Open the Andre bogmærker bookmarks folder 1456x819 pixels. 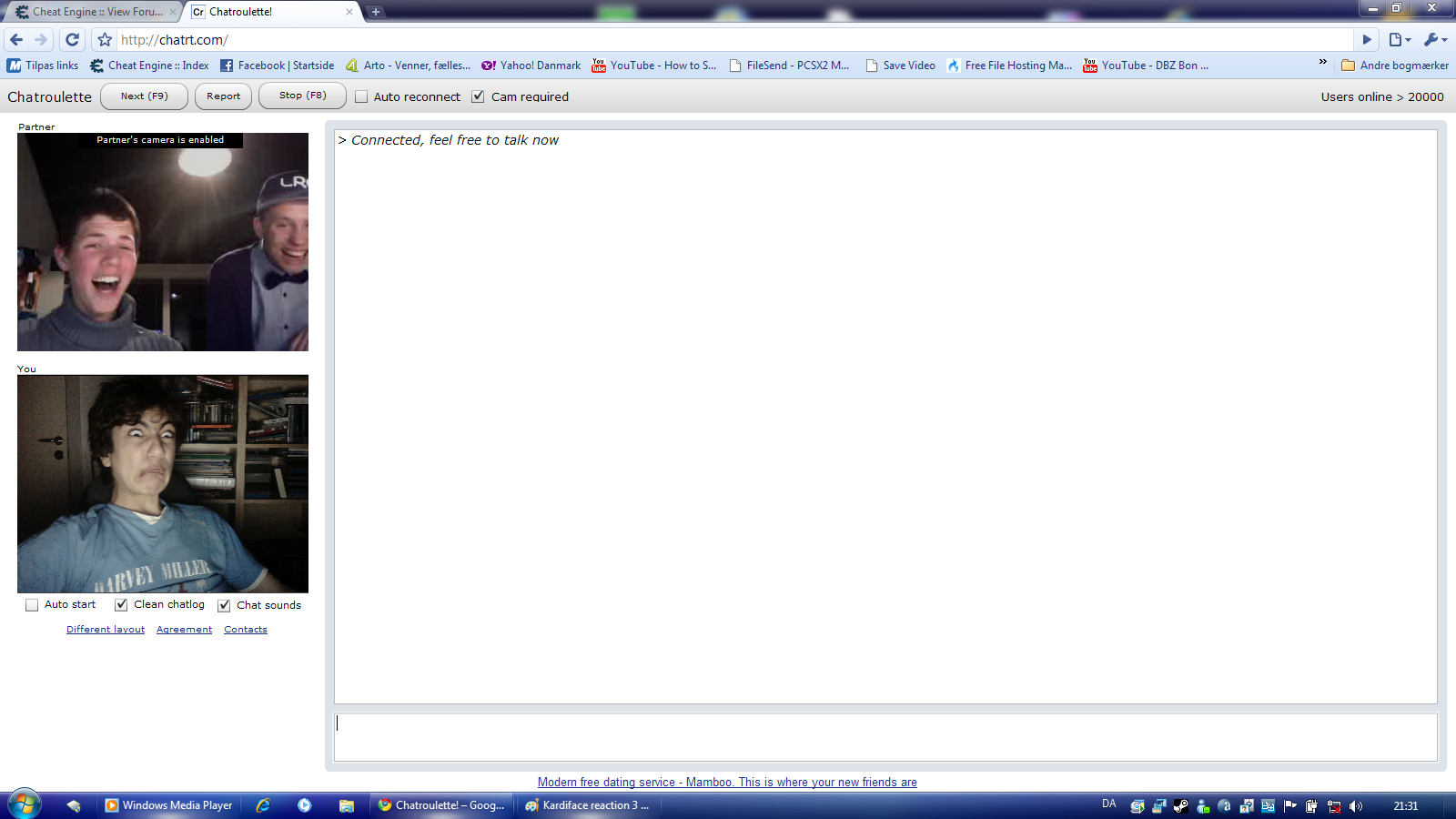point(1395,66)
